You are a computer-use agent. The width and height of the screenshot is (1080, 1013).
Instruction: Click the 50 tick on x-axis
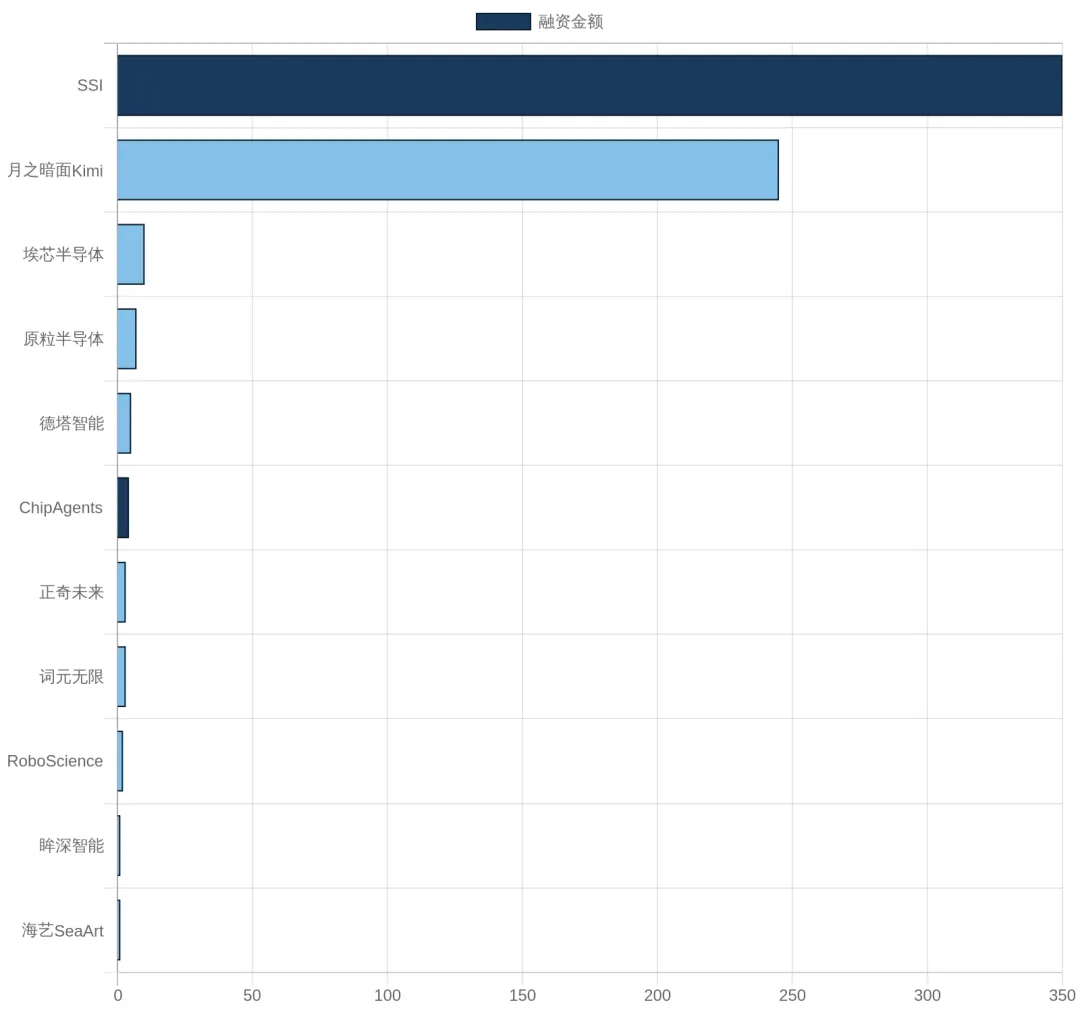point(252,995)
